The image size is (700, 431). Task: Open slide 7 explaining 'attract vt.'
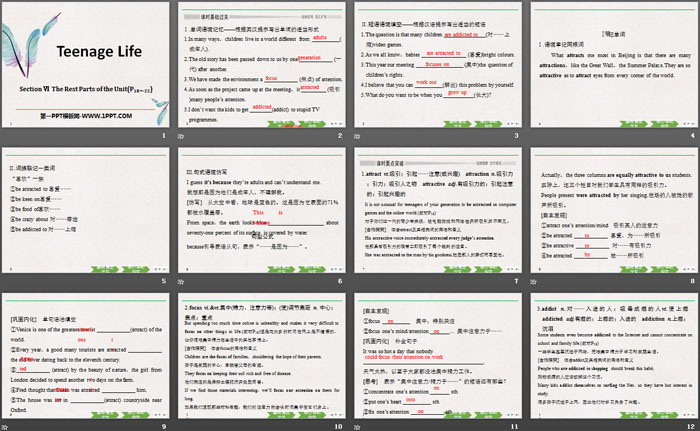pyautogui.click(x=436, y=213)
